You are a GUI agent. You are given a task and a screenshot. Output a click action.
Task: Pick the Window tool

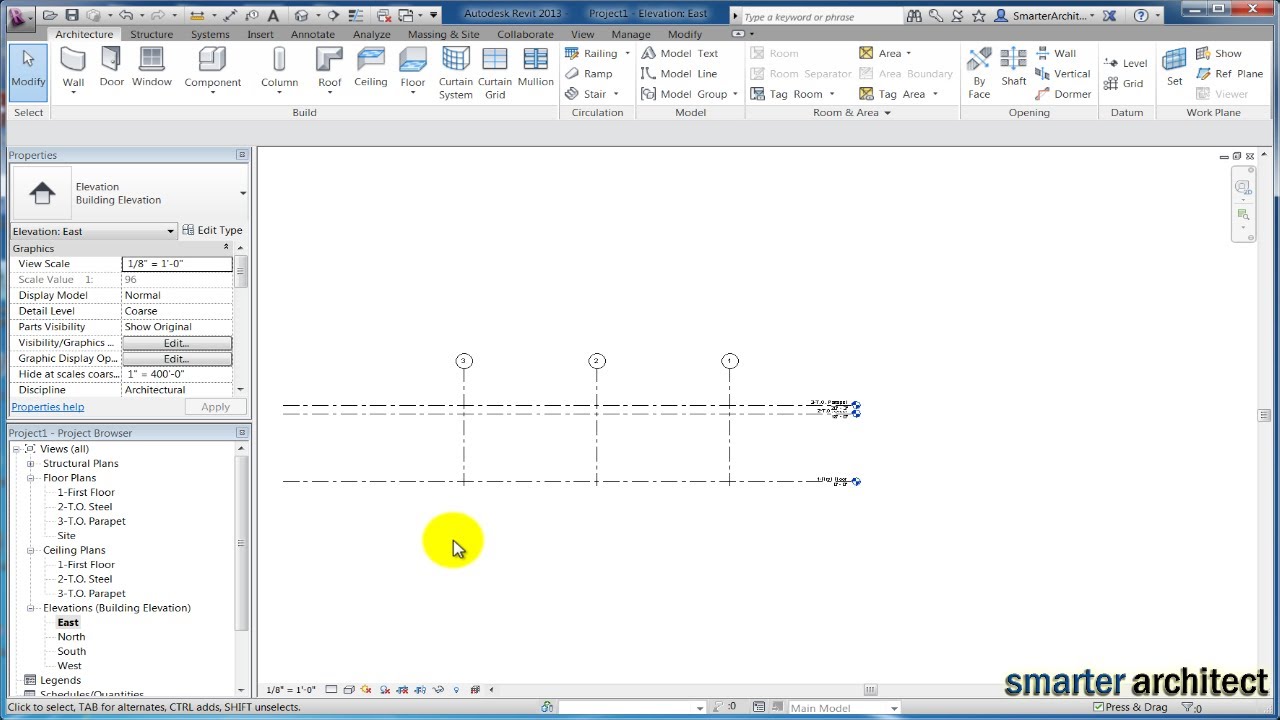point(152,68)
